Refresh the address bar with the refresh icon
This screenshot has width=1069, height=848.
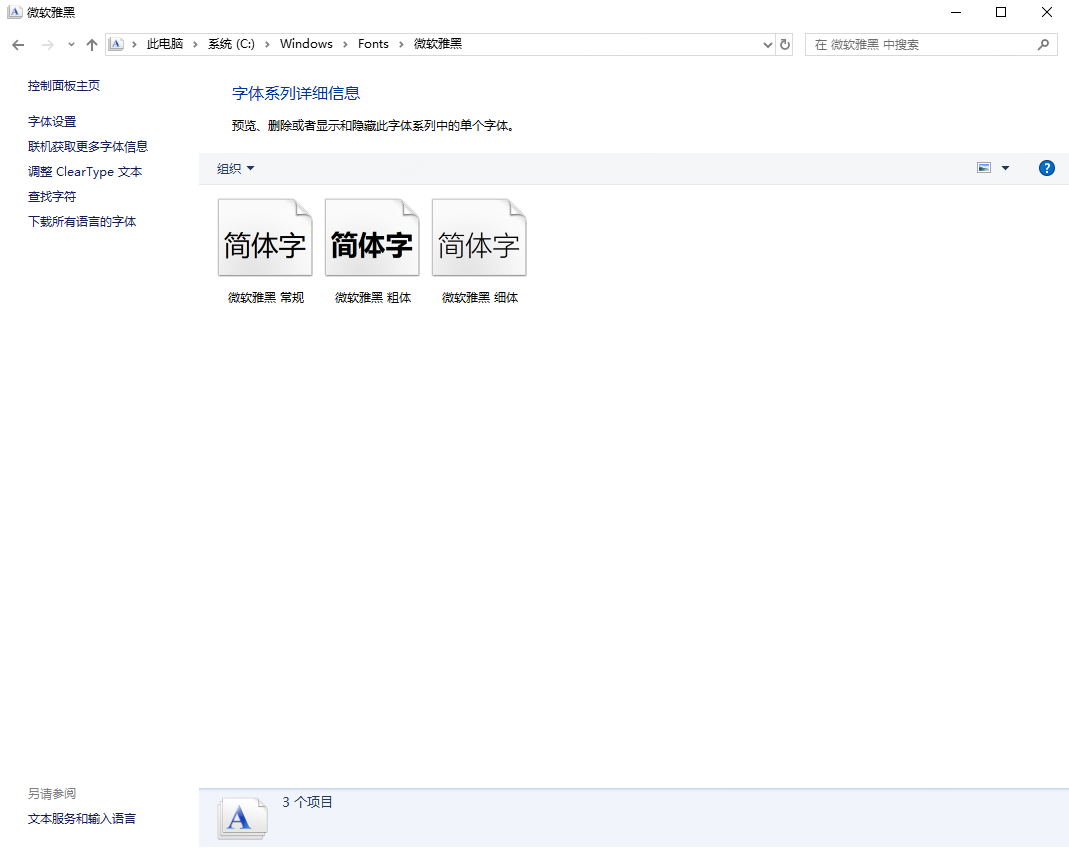784,44
